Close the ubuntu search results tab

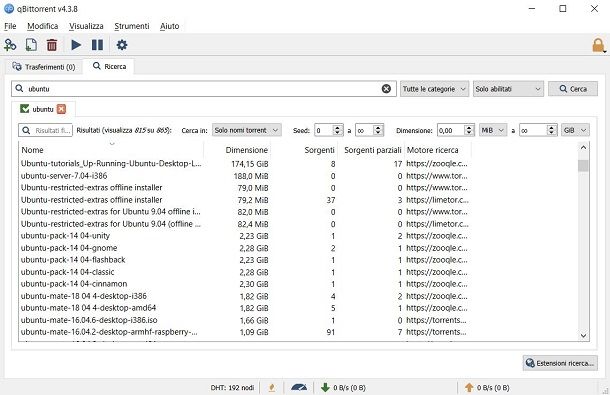click(61, 109)
